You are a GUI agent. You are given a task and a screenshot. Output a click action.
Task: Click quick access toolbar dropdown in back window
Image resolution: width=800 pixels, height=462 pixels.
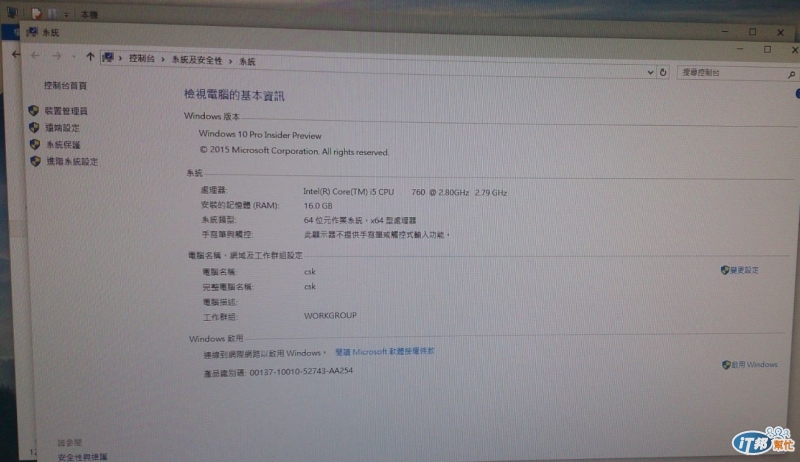[66, 15]
